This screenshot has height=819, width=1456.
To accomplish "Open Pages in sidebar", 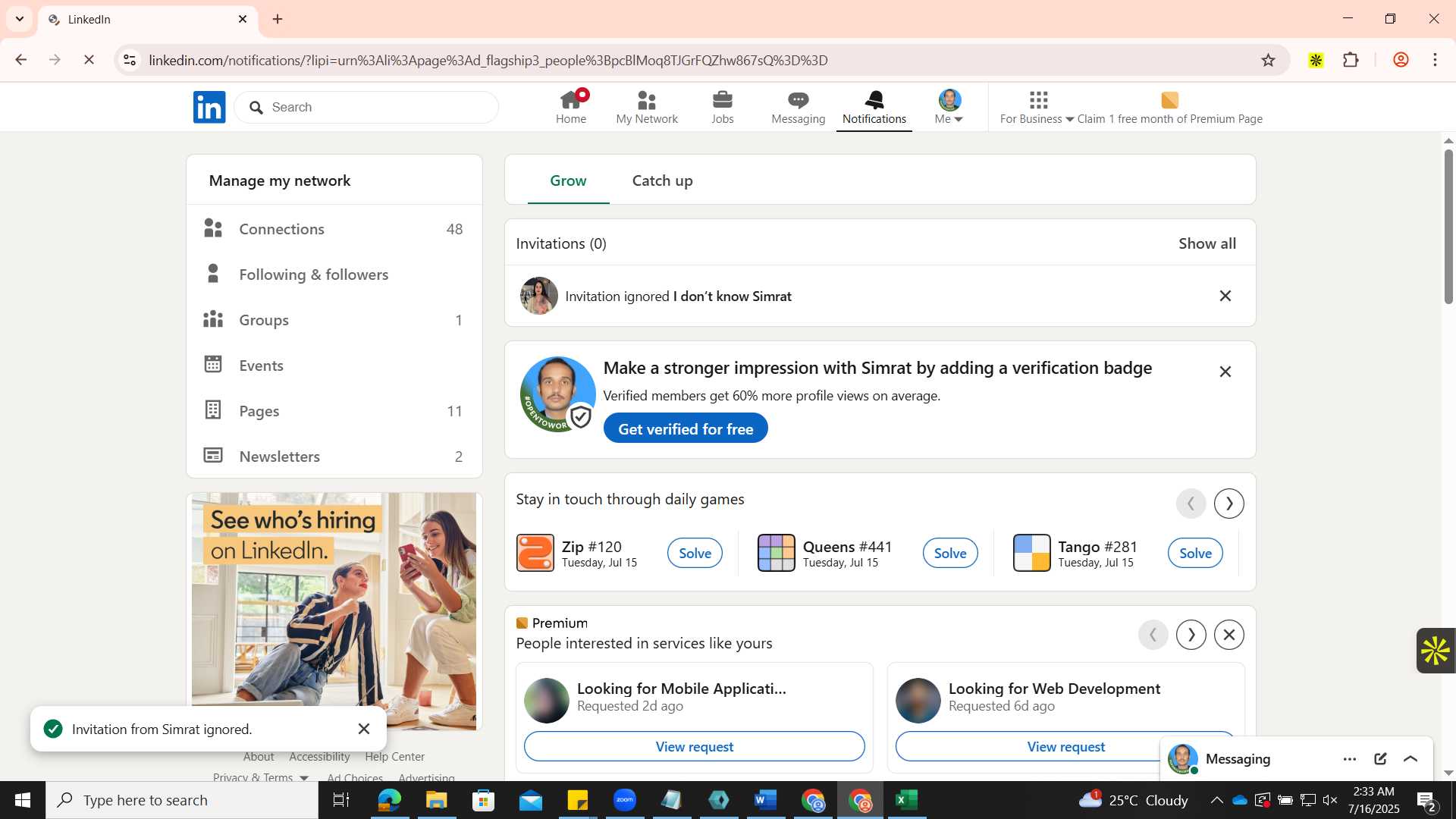I will (334, 411).
